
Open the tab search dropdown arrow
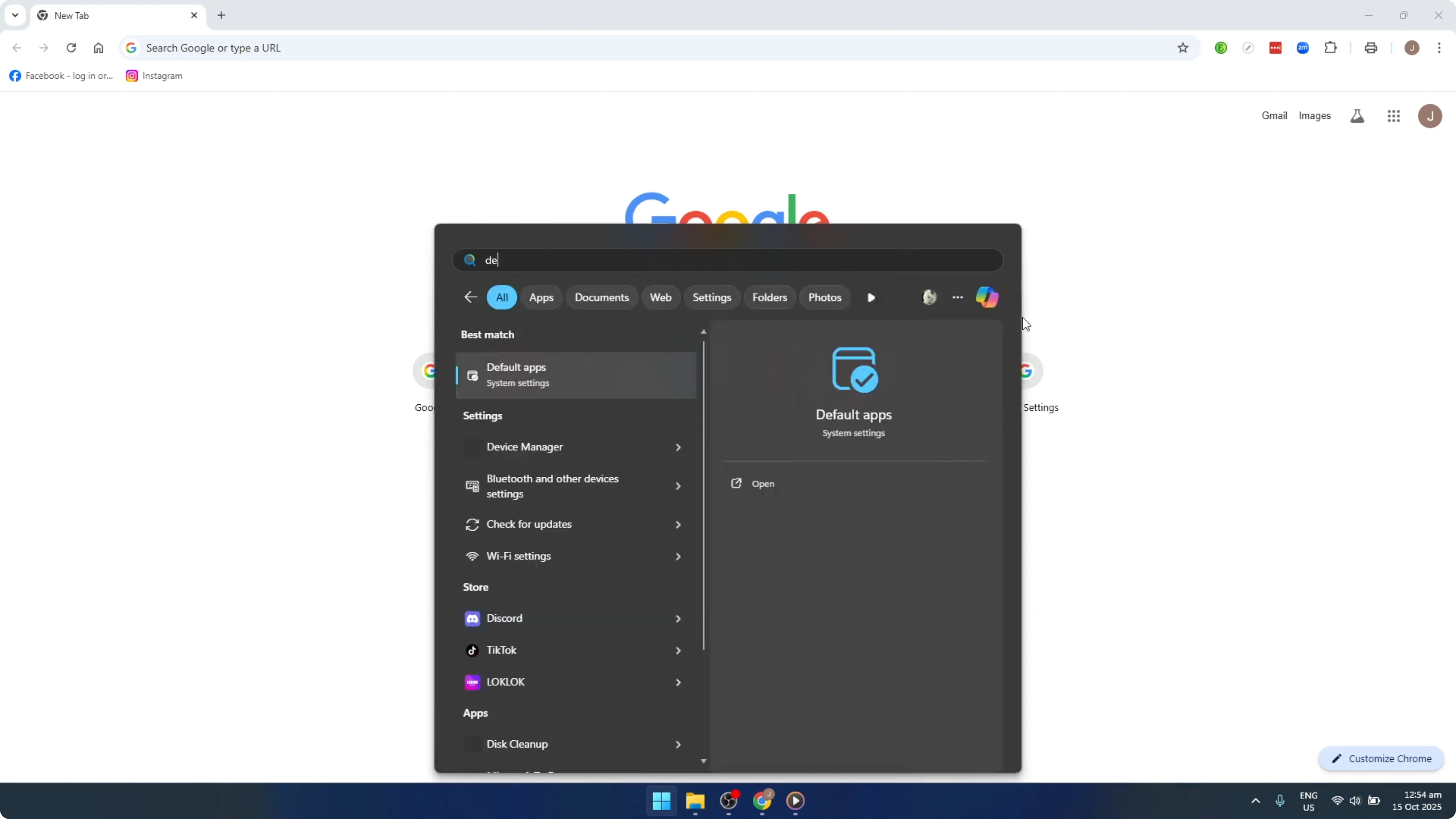(x=15, y=15)
